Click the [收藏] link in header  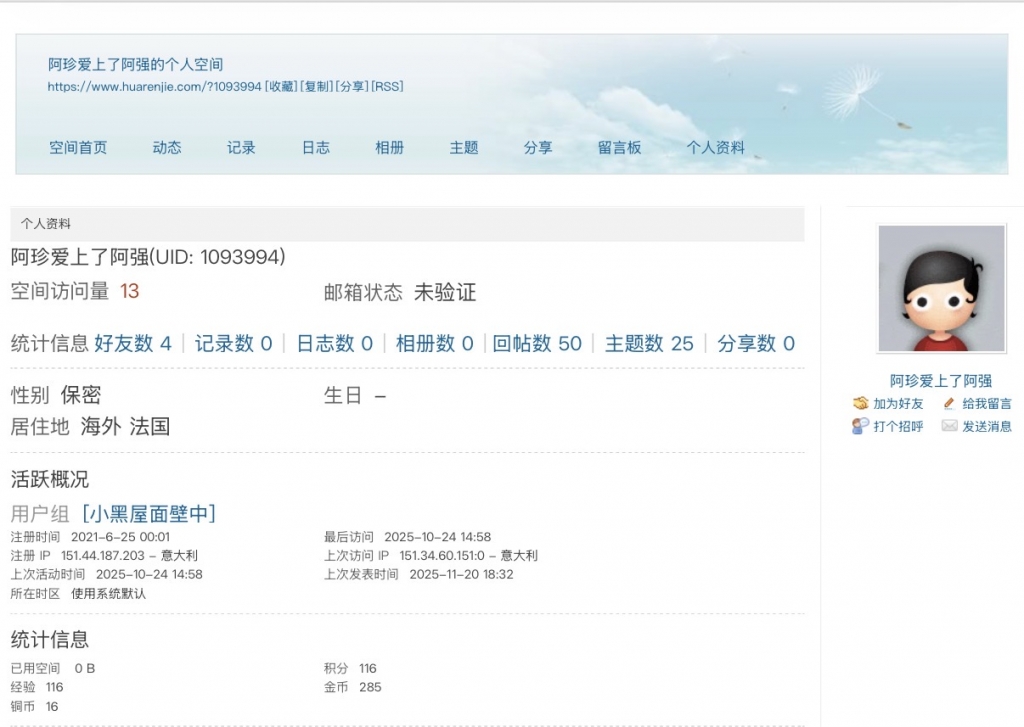pos(281,87)
